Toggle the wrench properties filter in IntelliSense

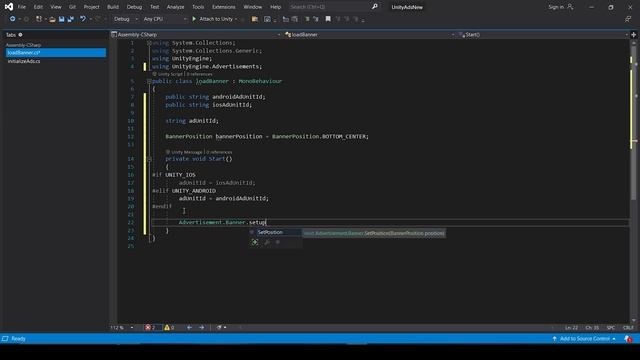267,242
